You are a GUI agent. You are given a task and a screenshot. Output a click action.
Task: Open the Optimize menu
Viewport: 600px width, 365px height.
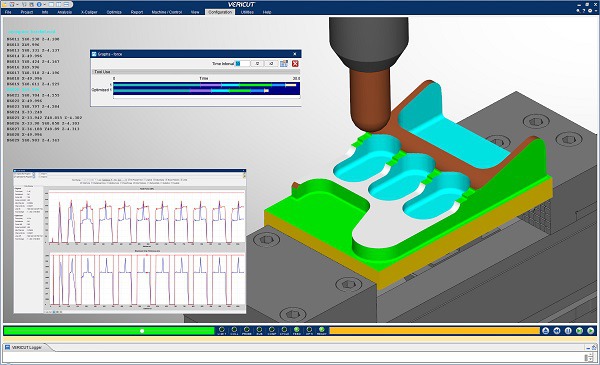point(114,12)
